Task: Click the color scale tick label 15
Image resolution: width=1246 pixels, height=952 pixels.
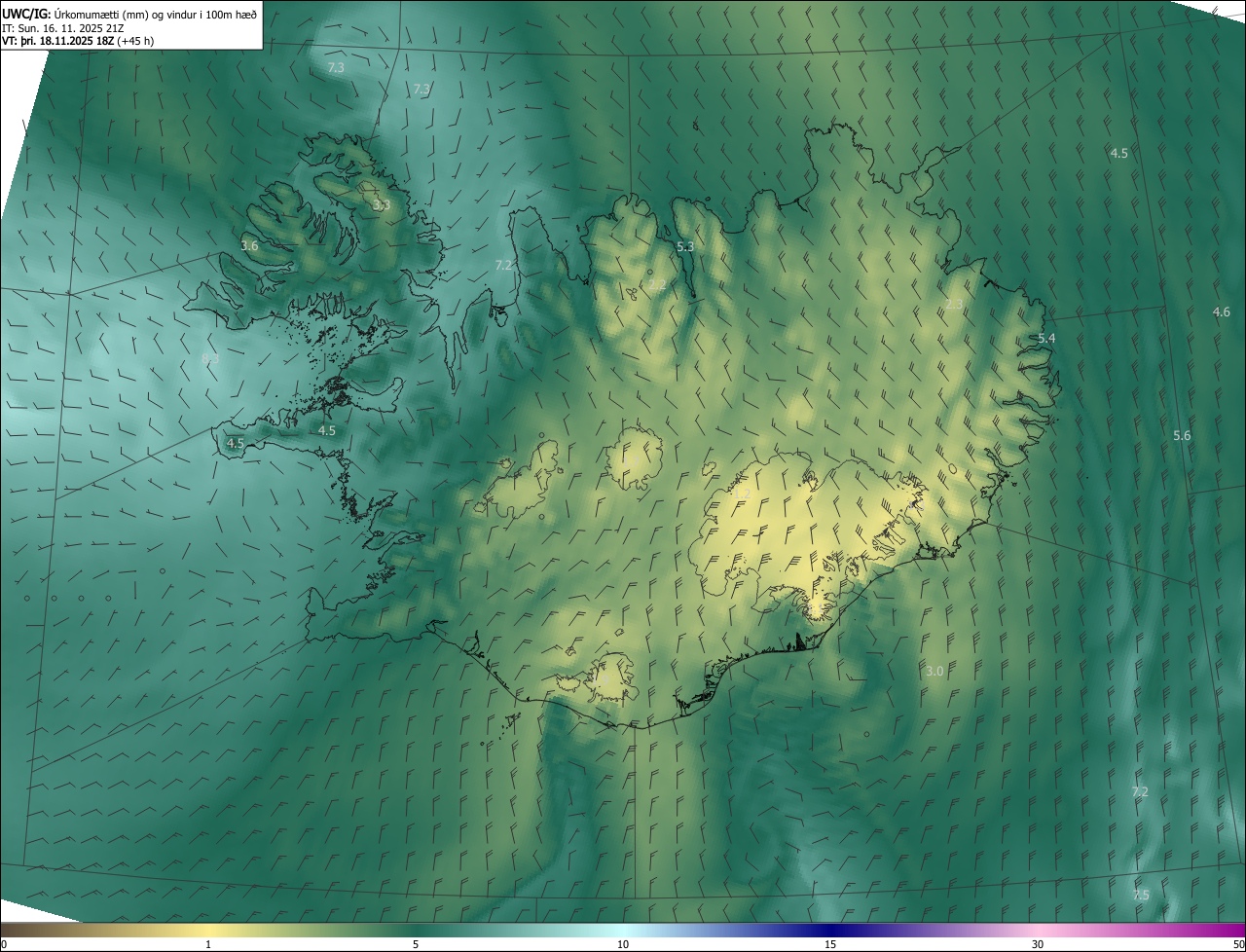Action: [830, 945]
